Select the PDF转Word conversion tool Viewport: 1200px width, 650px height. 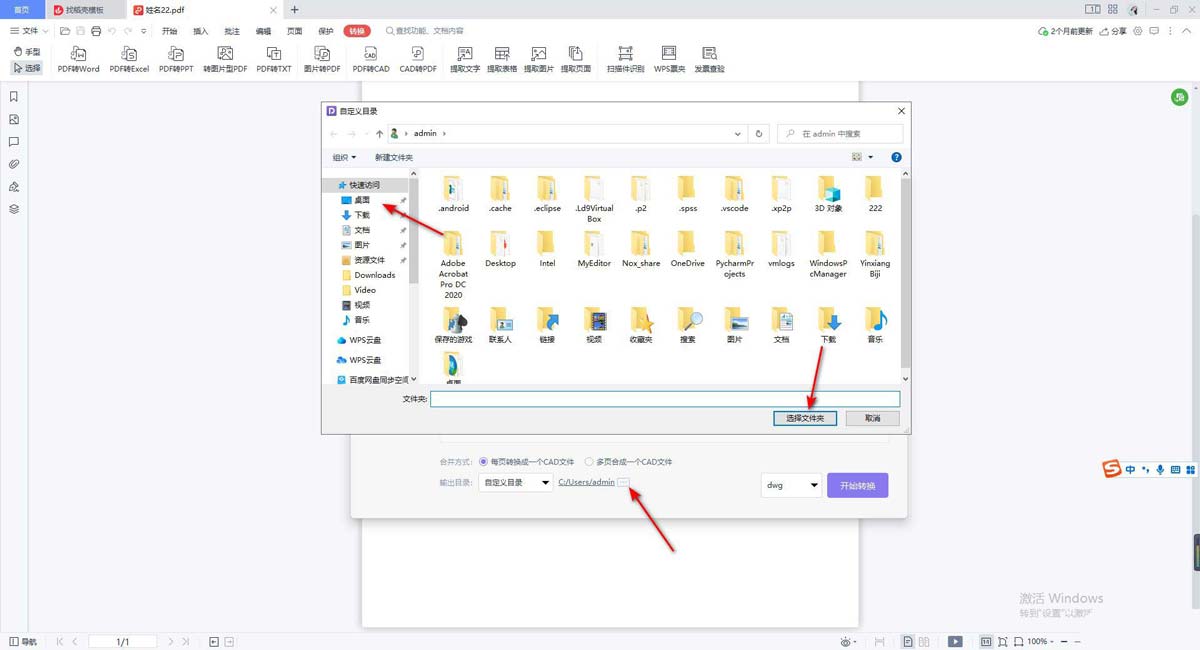click(x=78, y=59)
